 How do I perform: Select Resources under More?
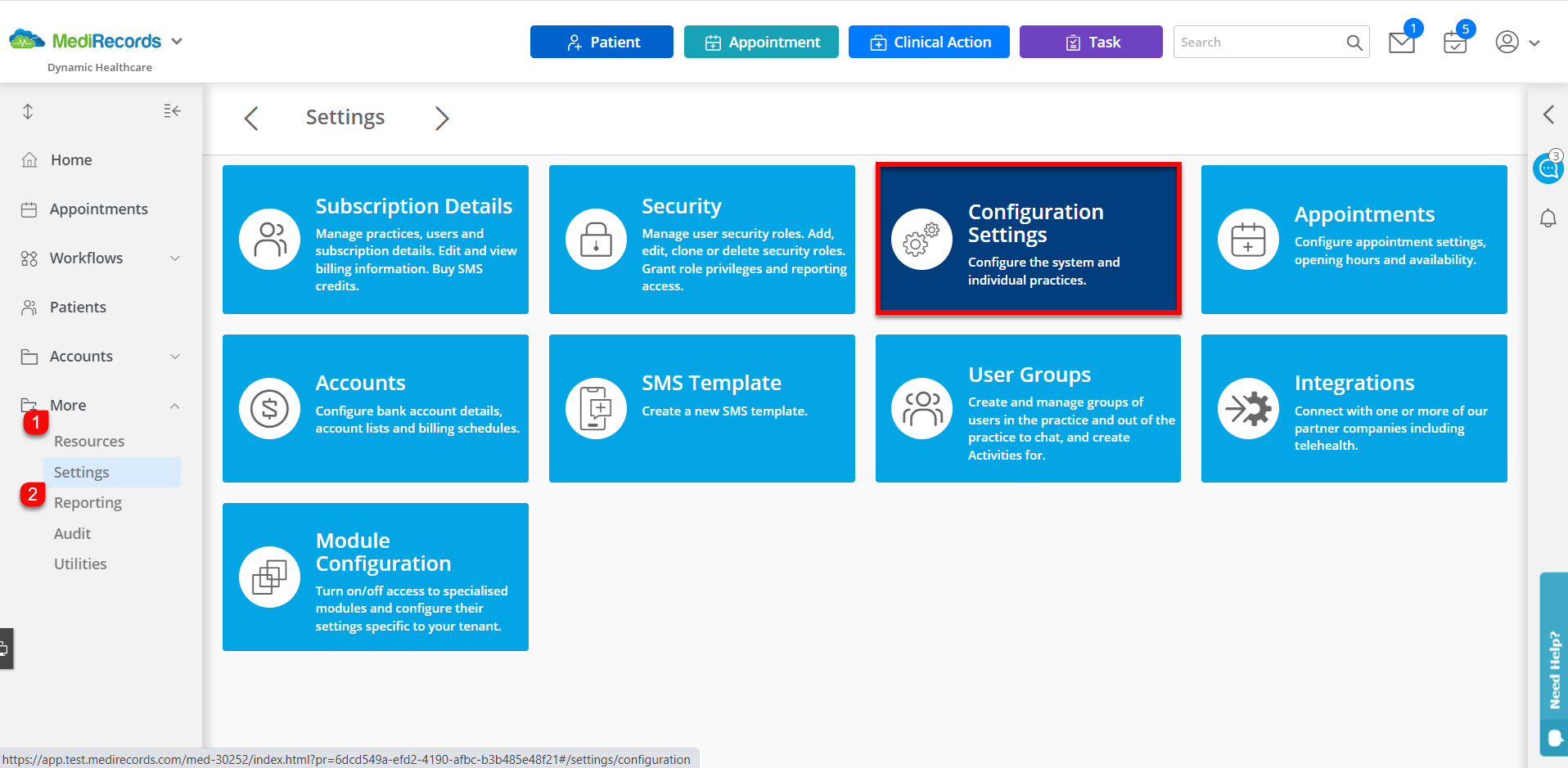89,442
